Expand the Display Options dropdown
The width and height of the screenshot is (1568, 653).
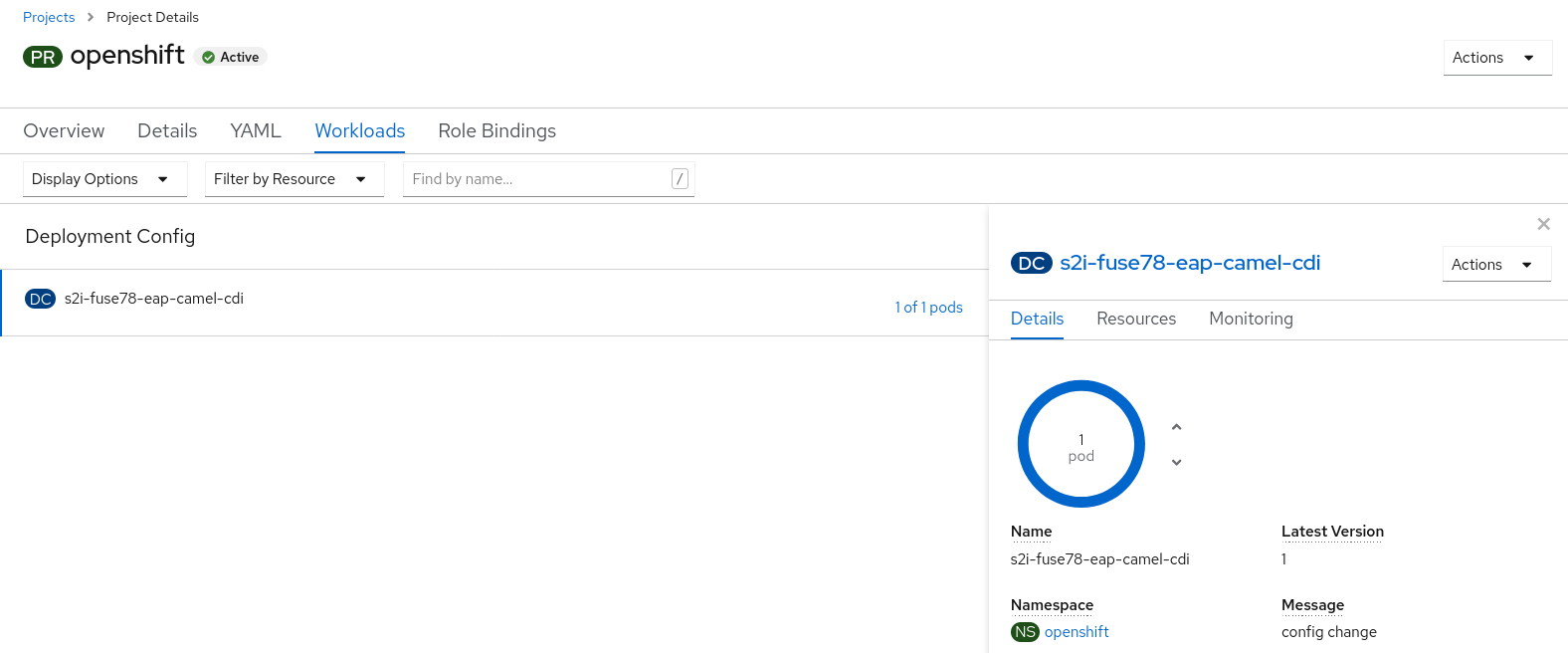coord(104,179)
